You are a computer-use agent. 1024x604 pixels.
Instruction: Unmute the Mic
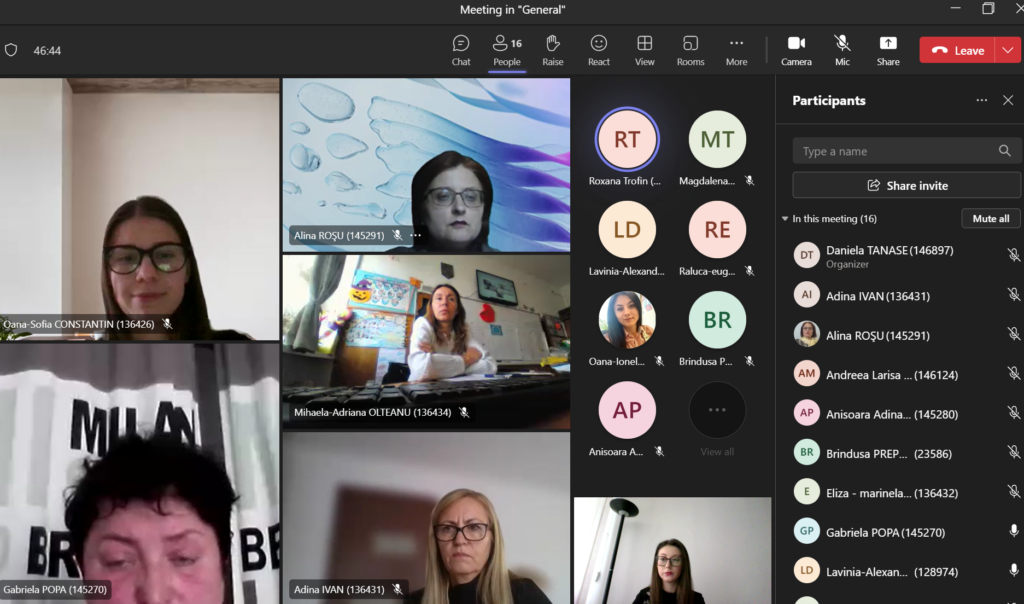click(x=842, y=50)
